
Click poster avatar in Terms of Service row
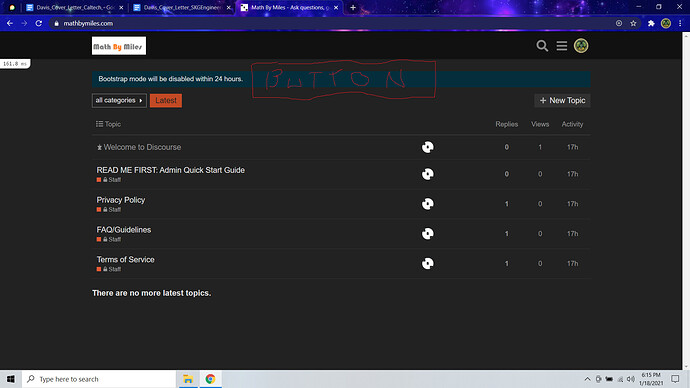(x=428, y=264)
